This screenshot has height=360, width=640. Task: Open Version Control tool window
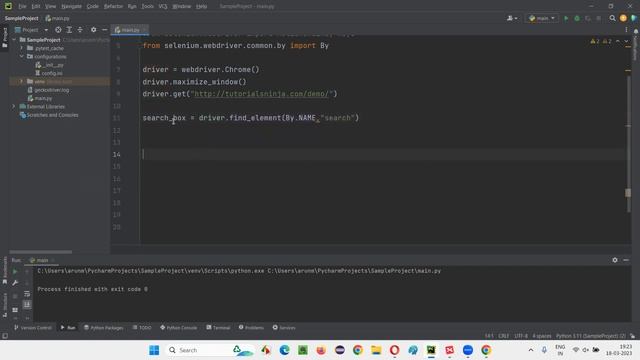coord(33,328)
